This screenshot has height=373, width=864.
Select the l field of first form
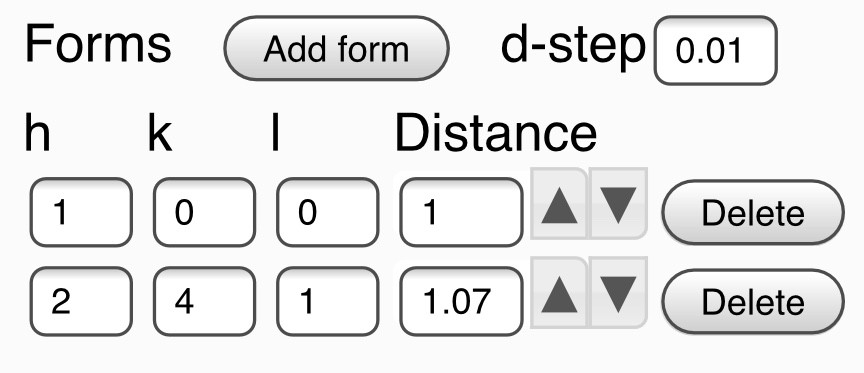[328, 212]
